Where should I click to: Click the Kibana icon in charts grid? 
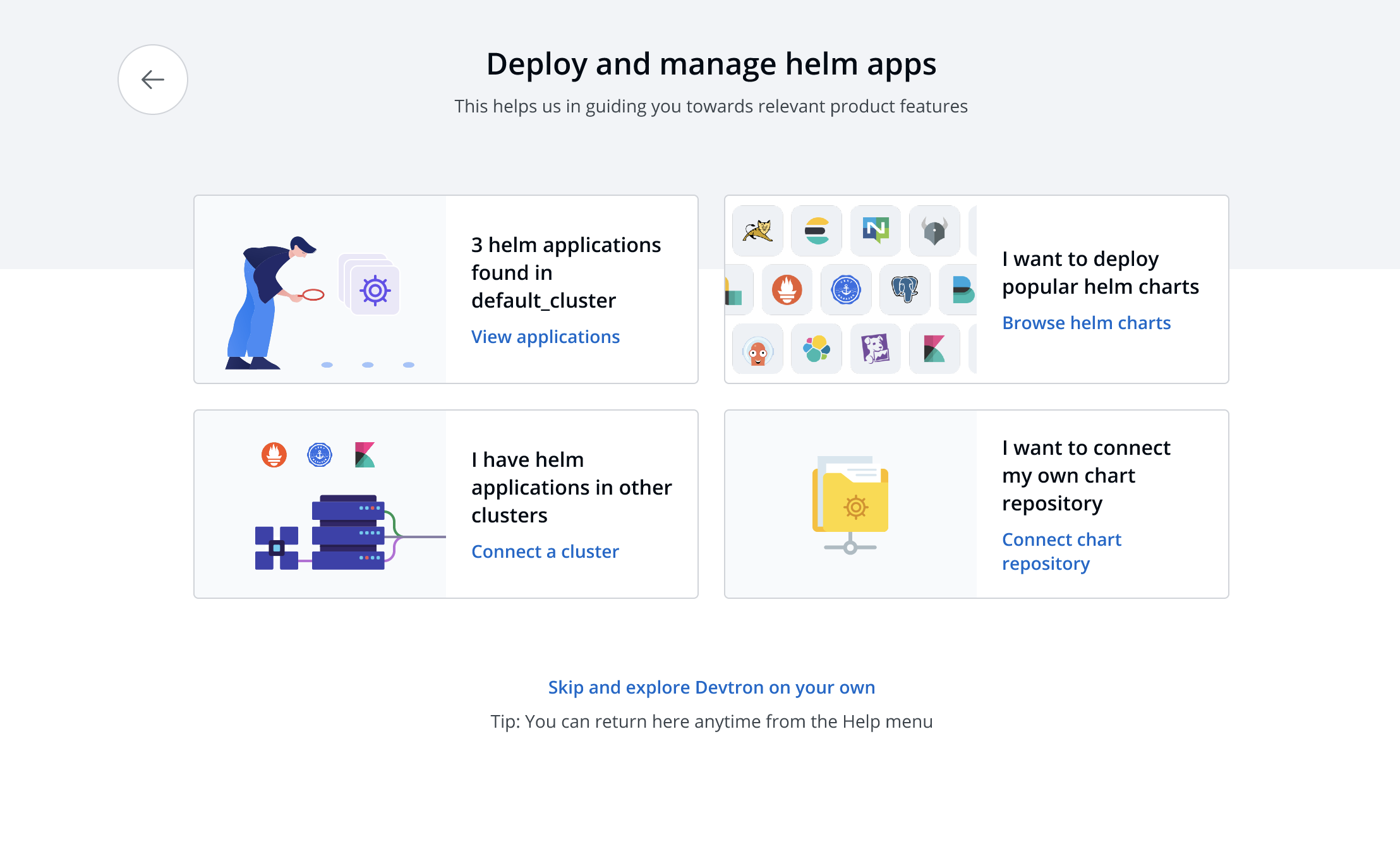(x=934, y=349)
